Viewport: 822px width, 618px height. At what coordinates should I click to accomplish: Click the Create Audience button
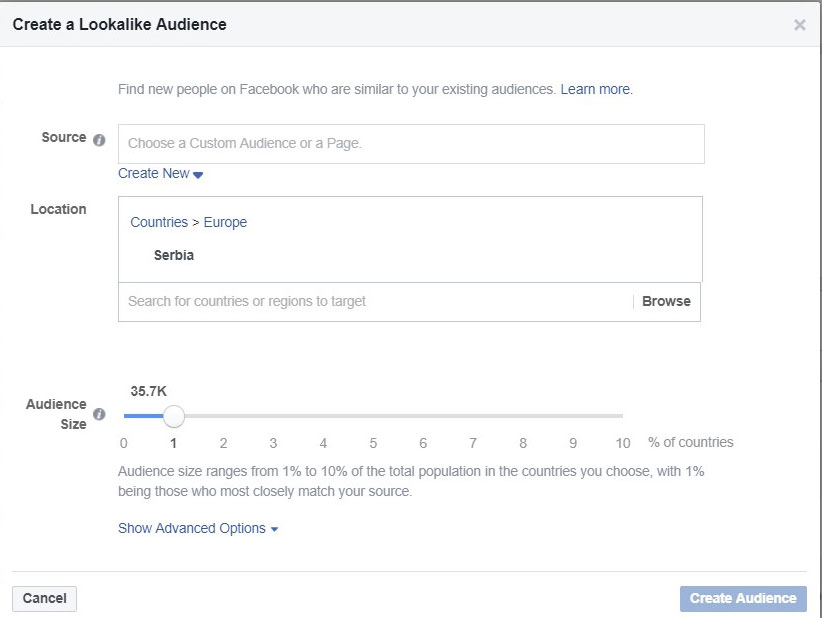click(x=743, y=599)
